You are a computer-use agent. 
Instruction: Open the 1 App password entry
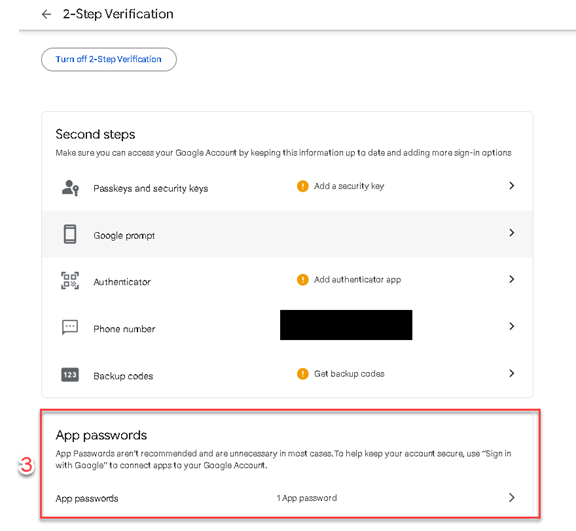click(x=307, y=498)
